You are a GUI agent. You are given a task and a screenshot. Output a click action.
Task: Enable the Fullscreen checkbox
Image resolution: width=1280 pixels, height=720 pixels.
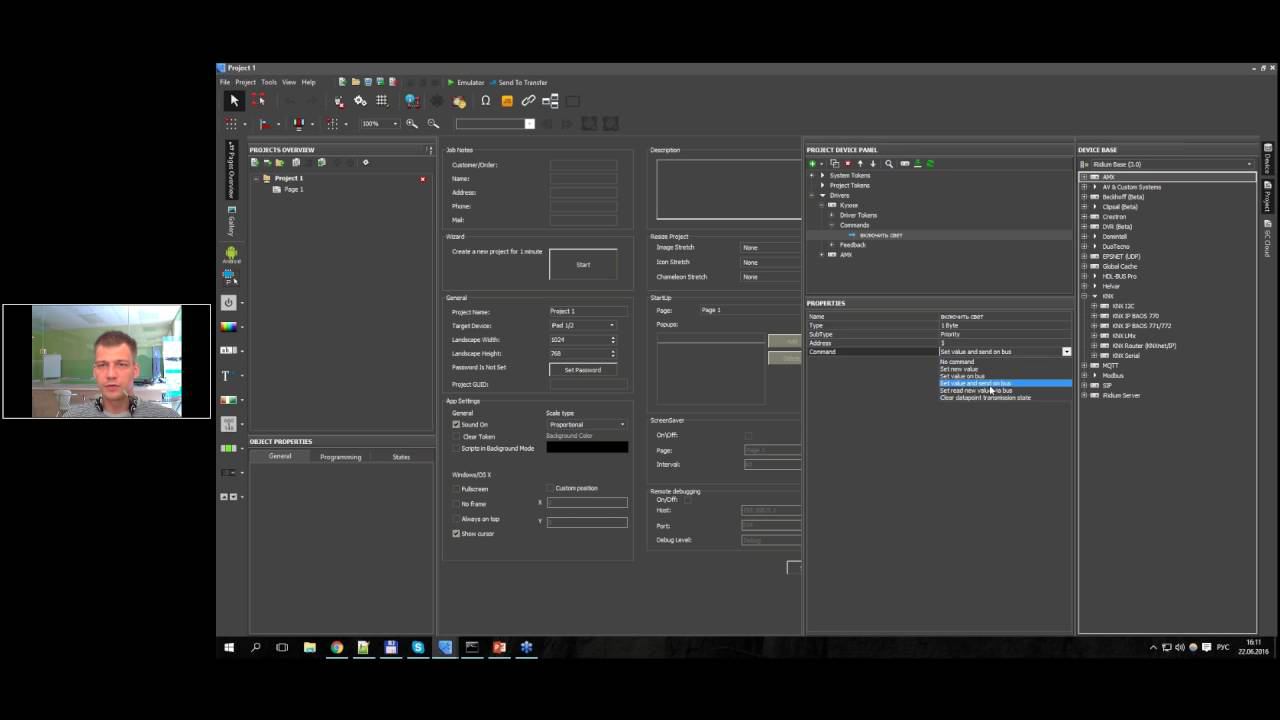click(456, 489)
